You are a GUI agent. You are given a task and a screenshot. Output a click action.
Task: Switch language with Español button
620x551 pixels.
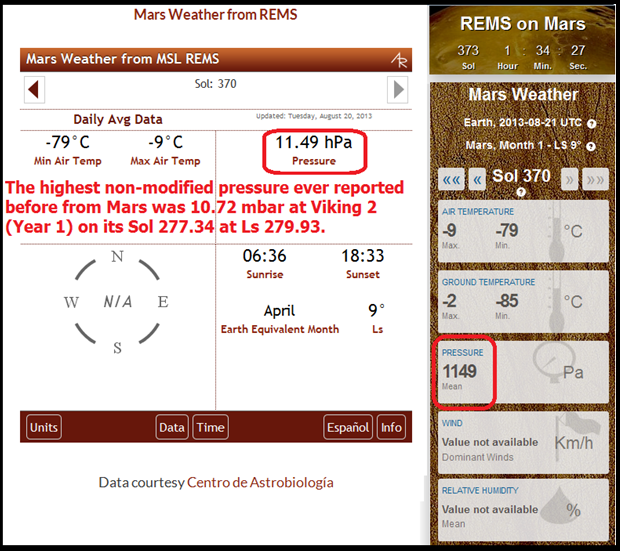point(348,427)
